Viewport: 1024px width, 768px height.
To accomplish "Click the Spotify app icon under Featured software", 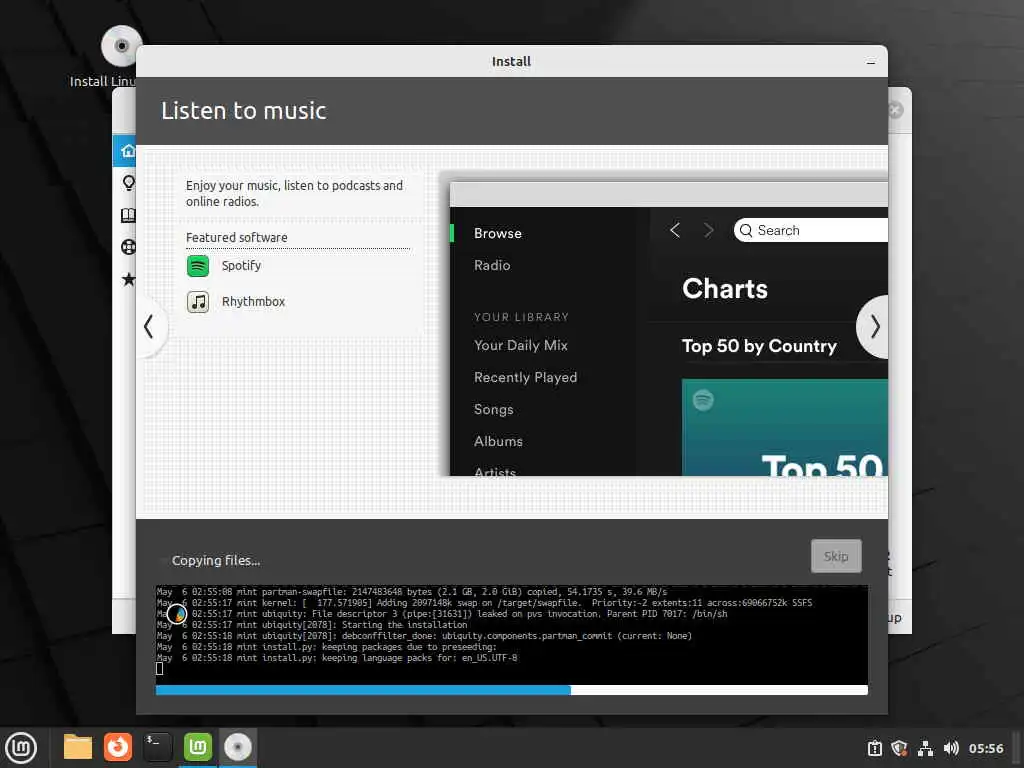I will pyautogui.click(x=198, y=266).
